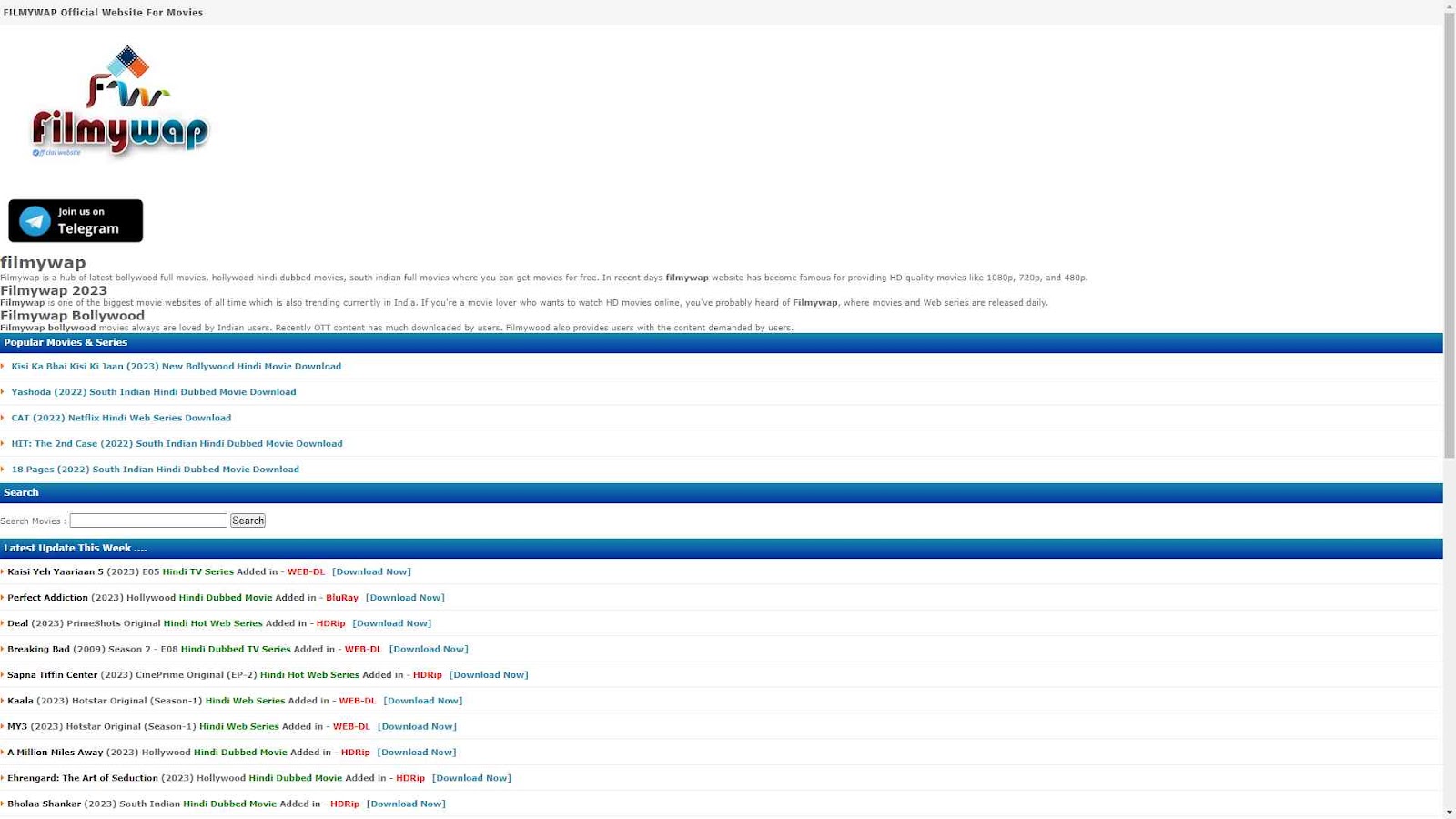Download Now for A Million Miles Away

click(417, 753)
